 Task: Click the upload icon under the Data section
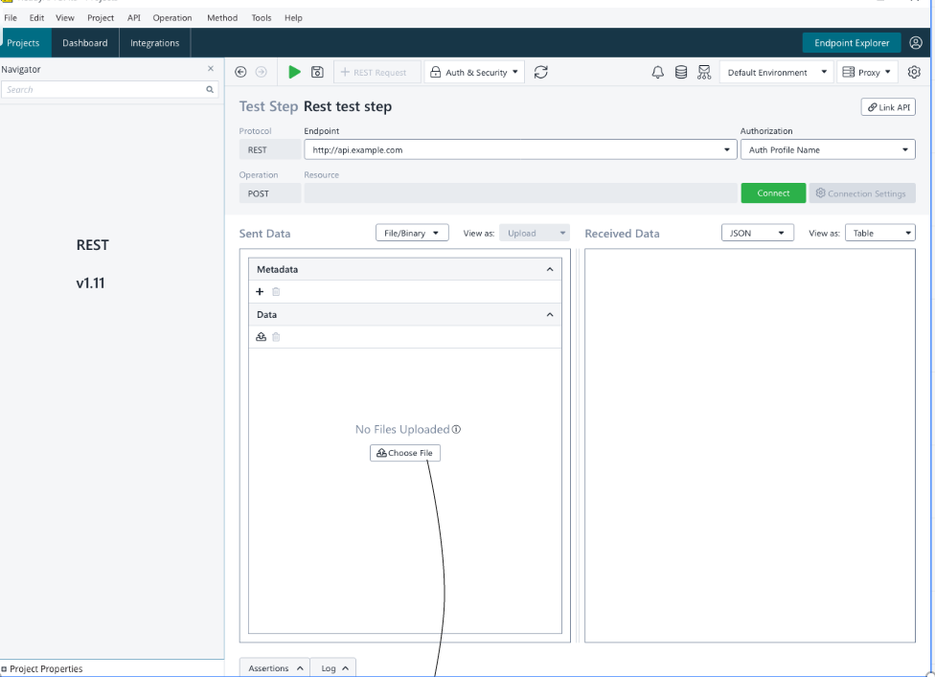coord(261,337)
